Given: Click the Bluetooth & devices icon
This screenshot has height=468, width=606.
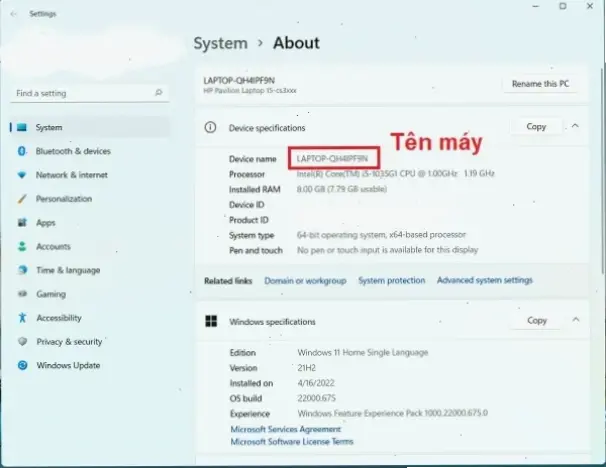Looking at the screenshot, I should pyautogui.click(x=22, y=151).
